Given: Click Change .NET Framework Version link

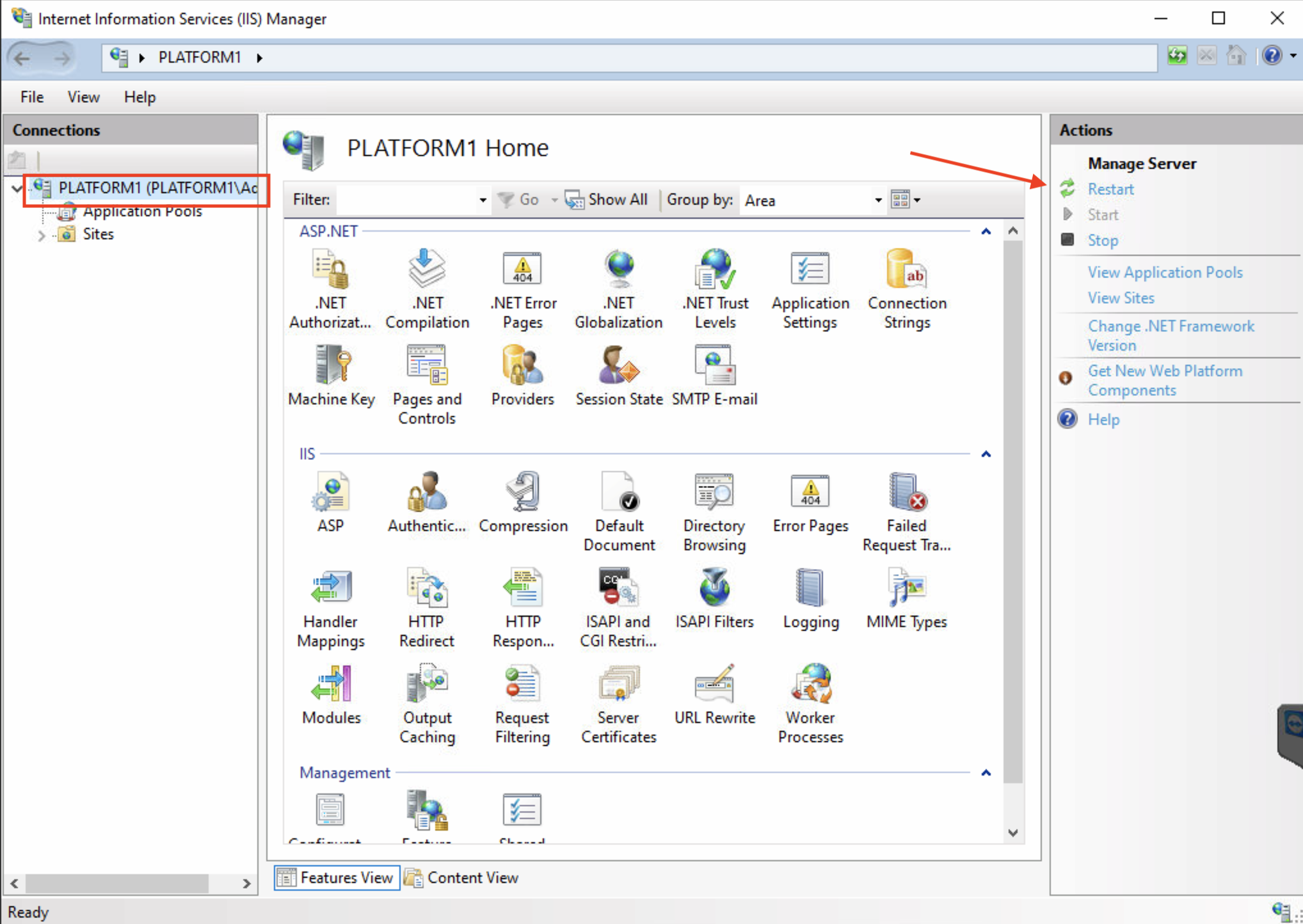Looking at the screenshot, I should pyautogui.click(x=1171, y=335).
